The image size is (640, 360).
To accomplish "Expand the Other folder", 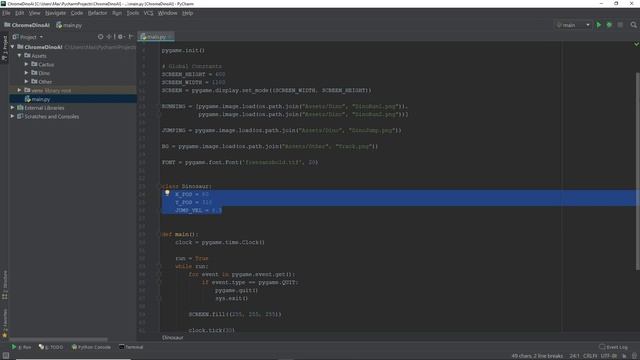I will pyautogui.click(x=26, y=81).
